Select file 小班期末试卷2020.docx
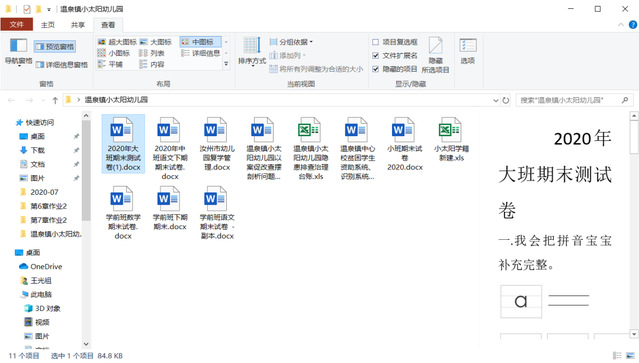Image resolution: width=639 pixels, height=363 pixels. (405, 144)
